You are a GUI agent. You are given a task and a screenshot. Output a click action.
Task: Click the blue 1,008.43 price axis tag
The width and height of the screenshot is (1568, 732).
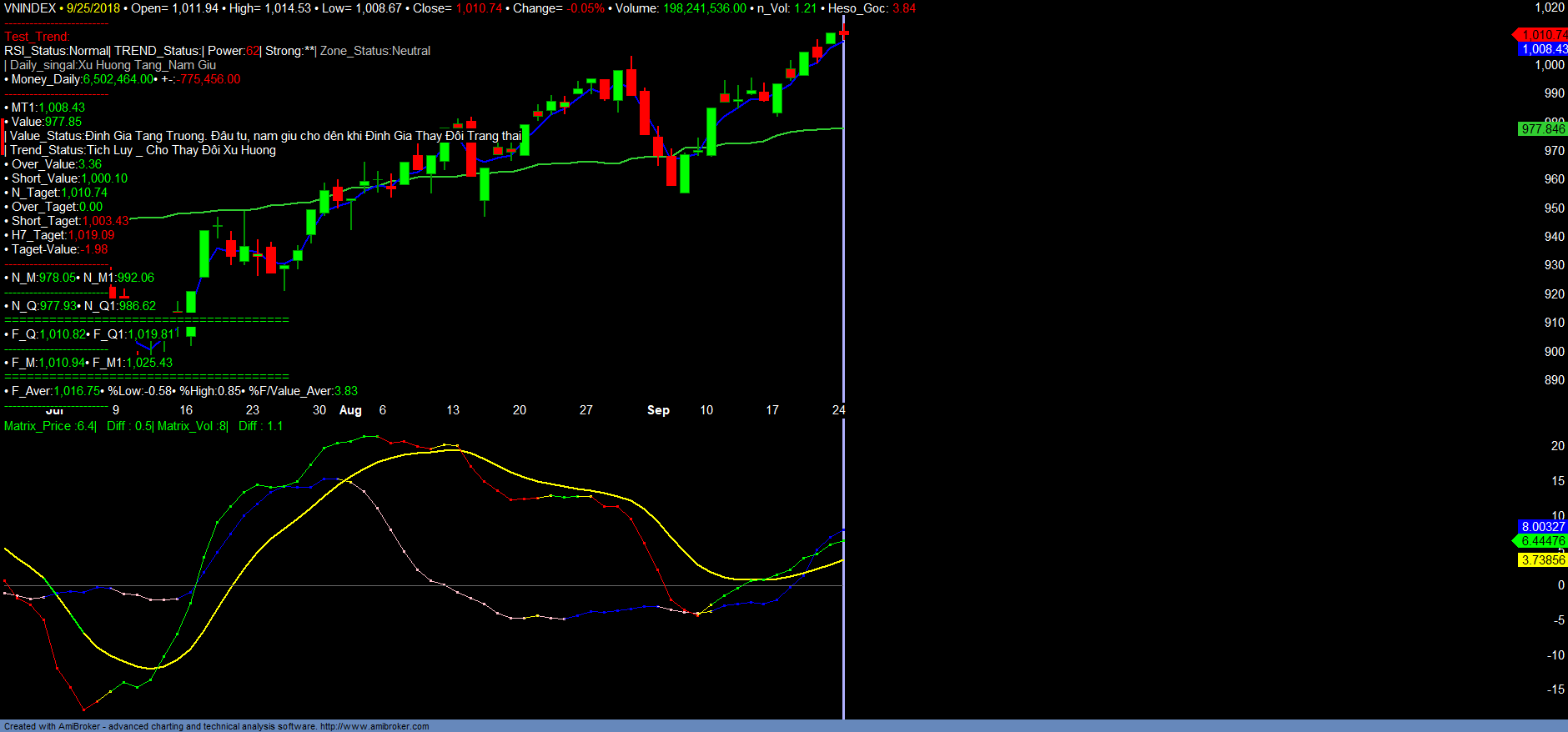1543,49
